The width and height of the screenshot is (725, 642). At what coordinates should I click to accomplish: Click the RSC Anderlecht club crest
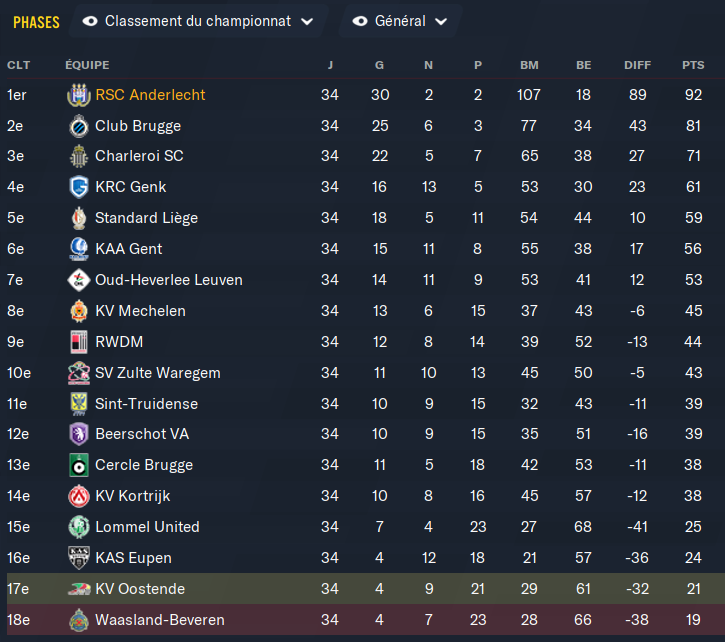pyautogui.click(x=77, y=95)
